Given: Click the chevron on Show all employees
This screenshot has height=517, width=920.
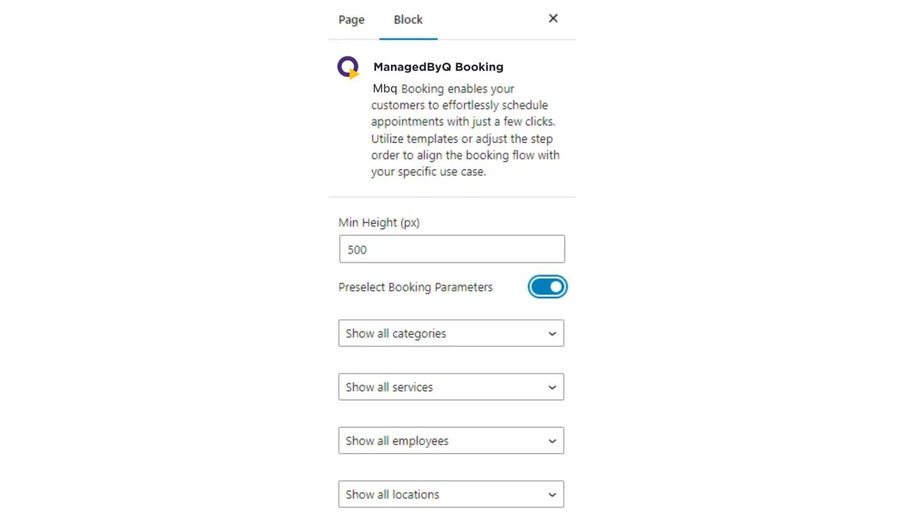Looking at the screenshot, I should [552, 441].
